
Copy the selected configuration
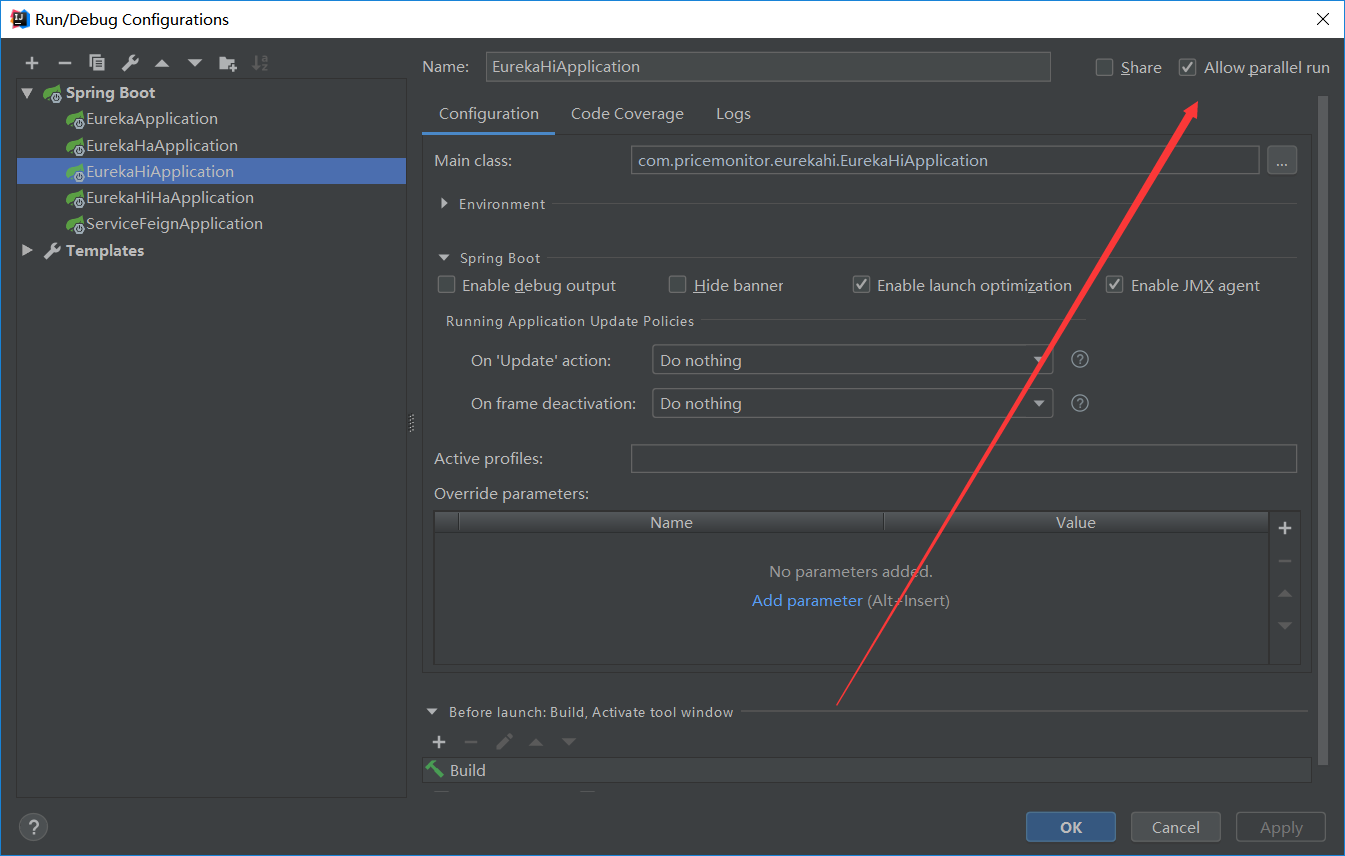click(x=97, y=63)
